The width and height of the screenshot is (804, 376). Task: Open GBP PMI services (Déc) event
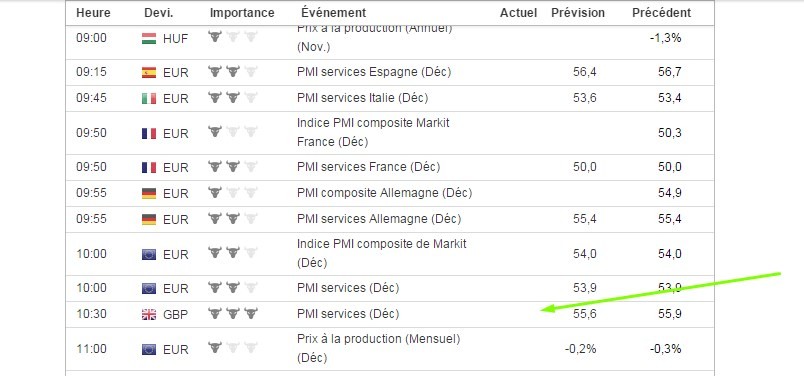[x=348, y=314]
